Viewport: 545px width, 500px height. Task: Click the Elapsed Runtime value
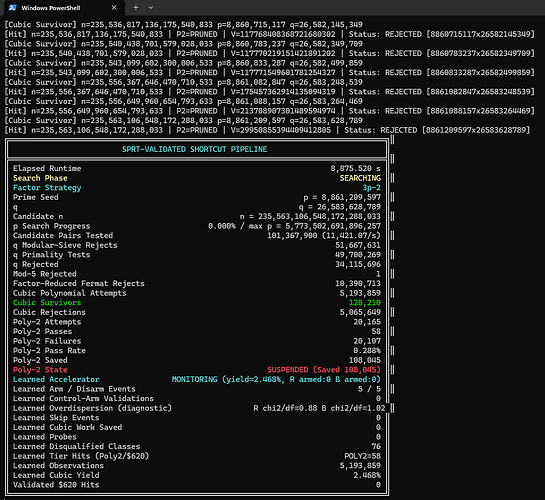(355, 169)
